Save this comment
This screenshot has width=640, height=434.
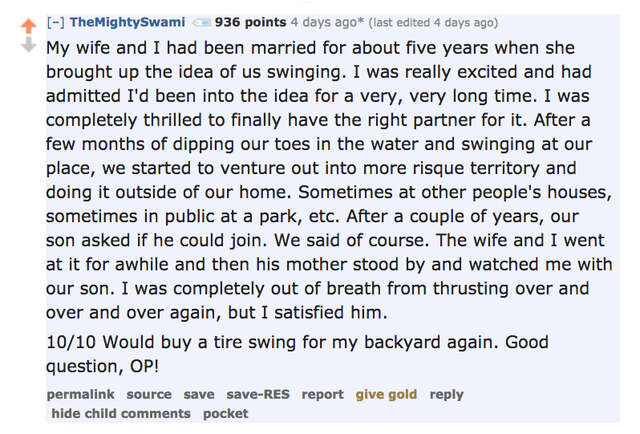point(198,394)
